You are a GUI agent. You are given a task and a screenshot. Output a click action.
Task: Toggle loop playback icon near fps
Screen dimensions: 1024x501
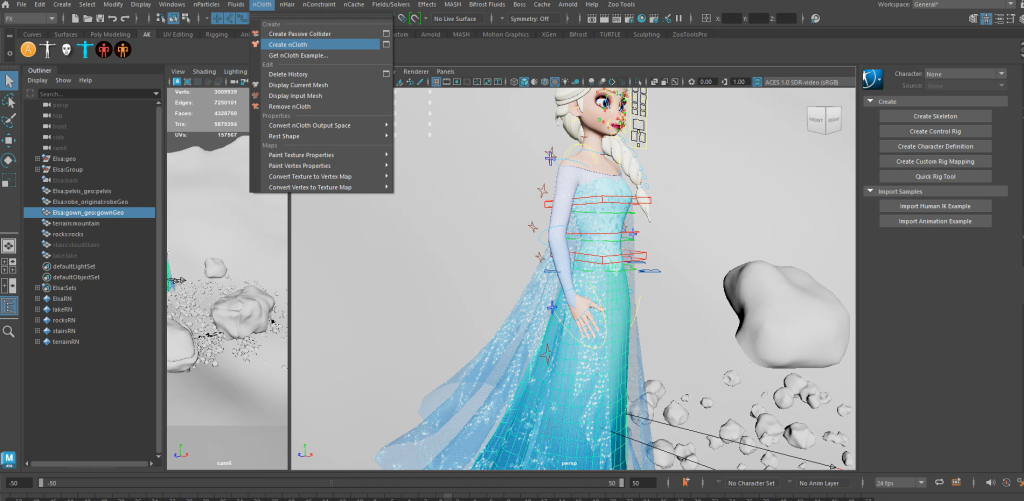(x=939, y=483)
